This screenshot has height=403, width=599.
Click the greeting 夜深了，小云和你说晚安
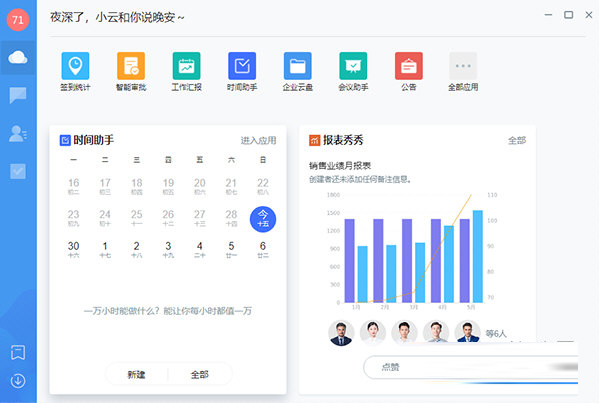click(117, 17)
